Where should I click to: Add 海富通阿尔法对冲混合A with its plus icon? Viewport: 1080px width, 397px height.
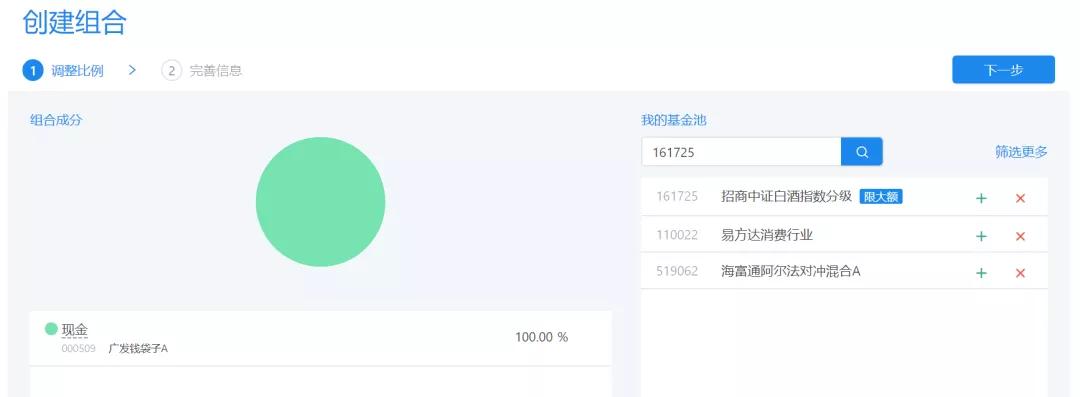(982, 273)
